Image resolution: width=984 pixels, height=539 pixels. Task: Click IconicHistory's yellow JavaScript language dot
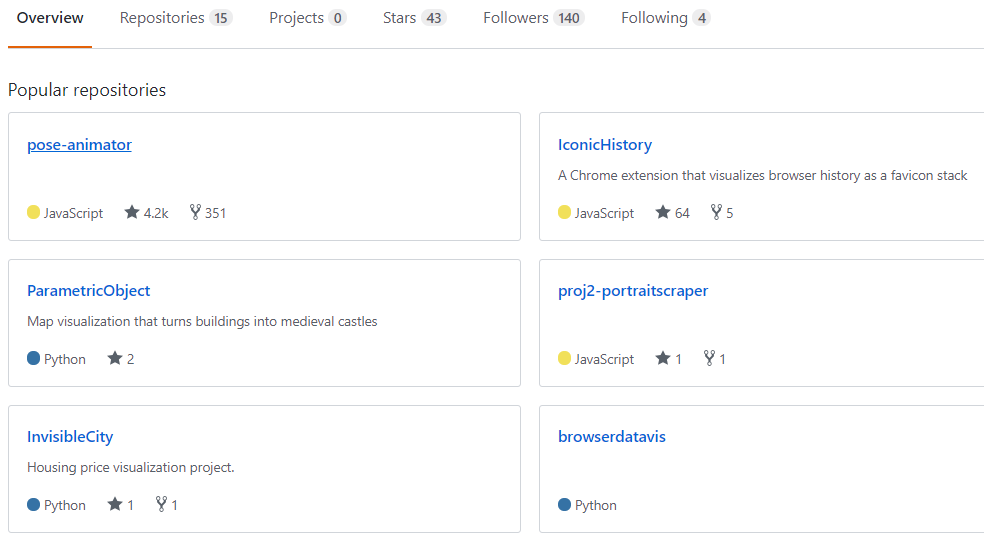click(564, 212)
